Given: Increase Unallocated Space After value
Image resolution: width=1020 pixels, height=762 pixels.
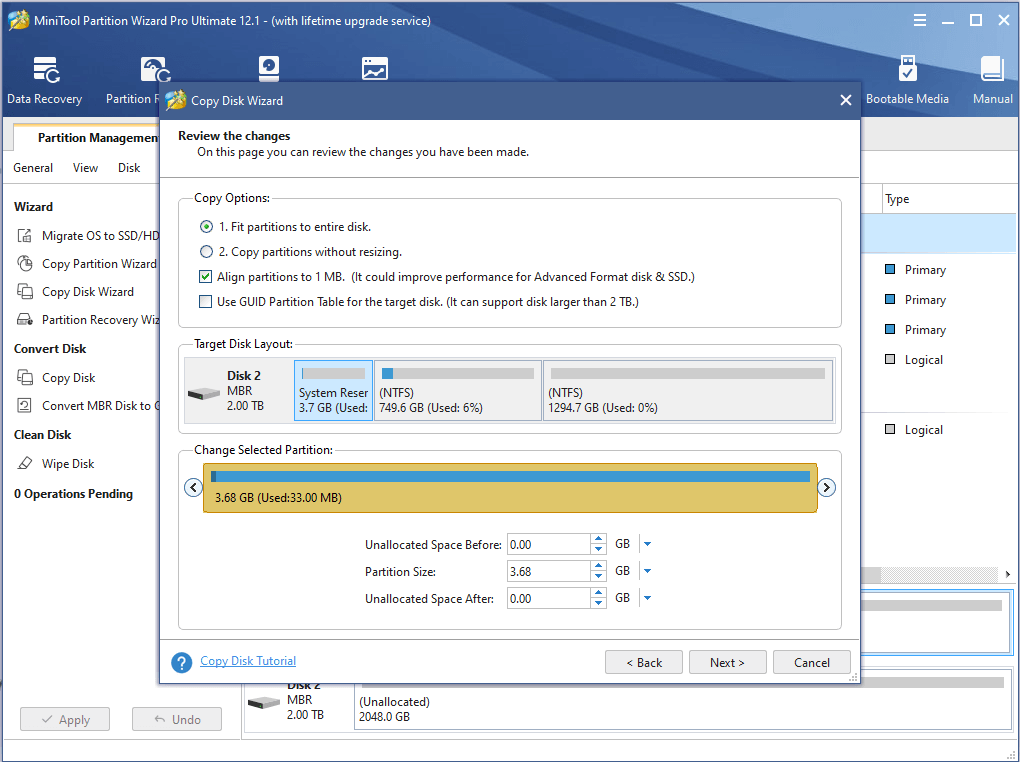Looking at the screenshot, I should (598, 593).
